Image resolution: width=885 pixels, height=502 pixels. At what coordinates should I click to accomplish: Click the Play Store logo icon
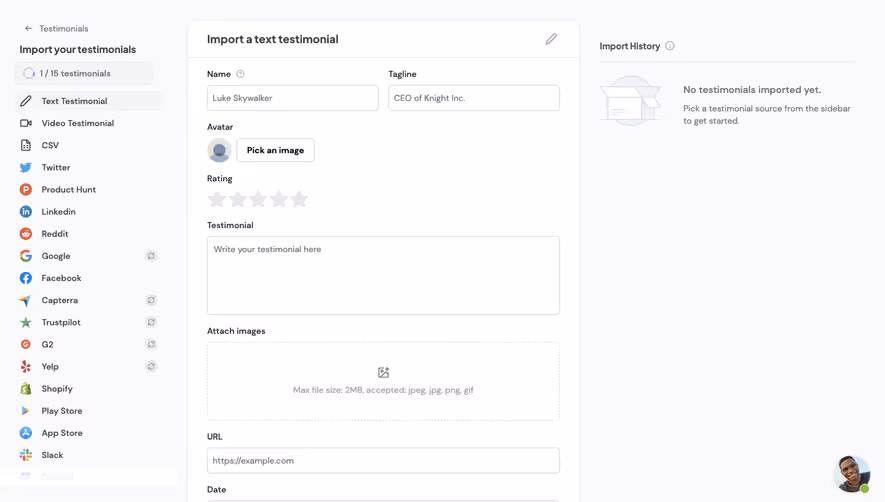click(x=25, y=411)
